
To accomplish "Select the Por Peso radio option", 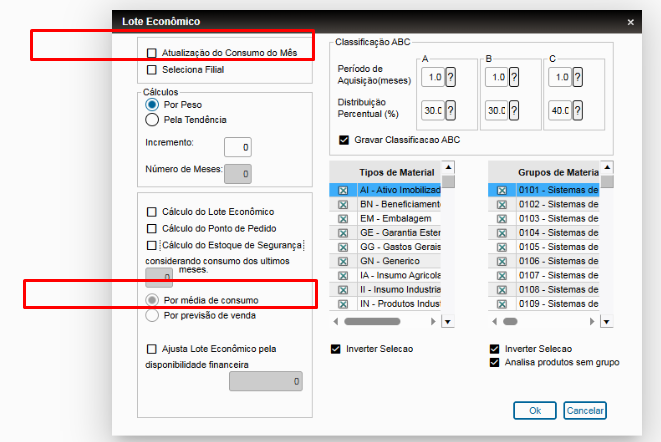I will [x=152, y=105].
